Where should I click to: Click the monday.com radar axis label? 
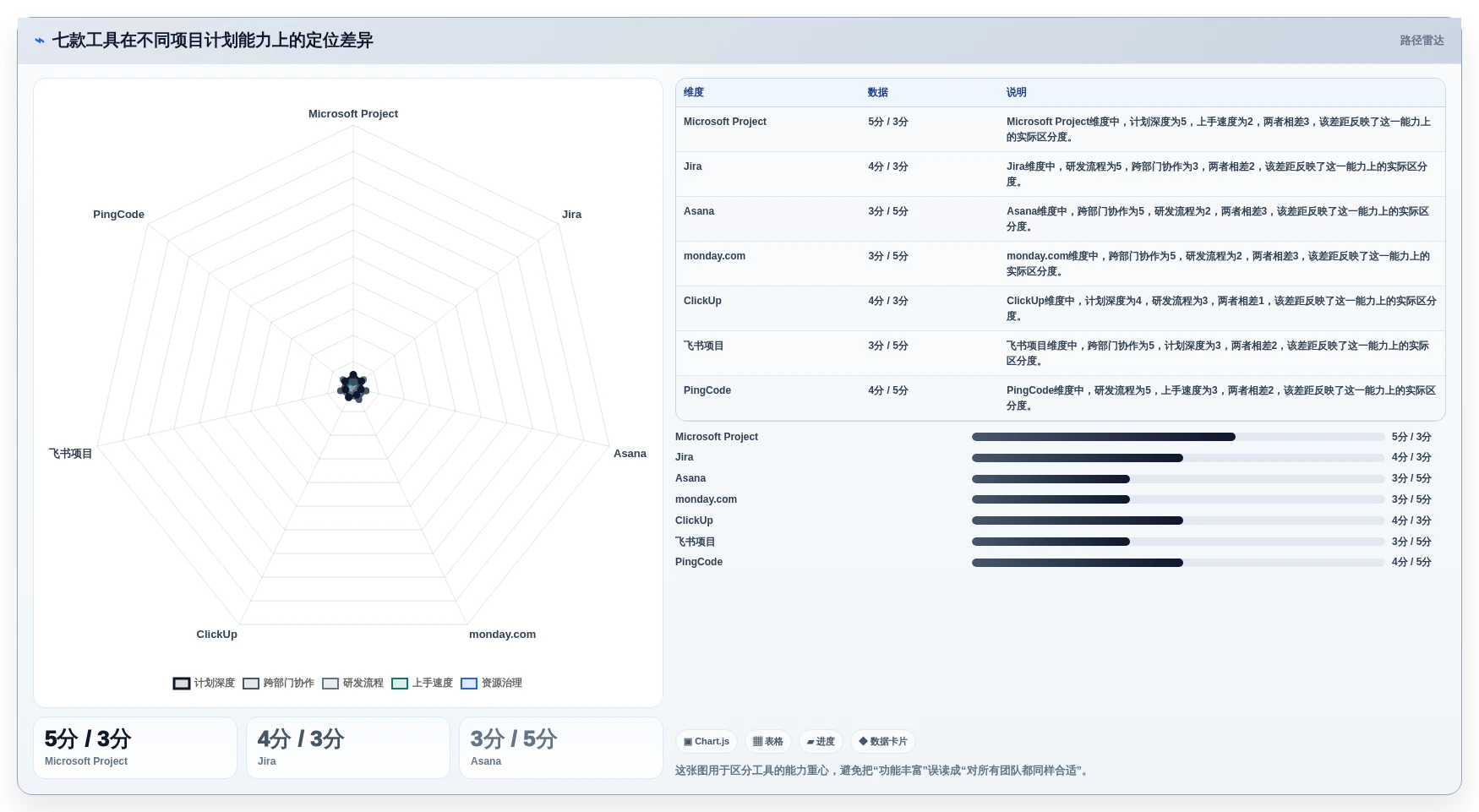pos(503,635)
